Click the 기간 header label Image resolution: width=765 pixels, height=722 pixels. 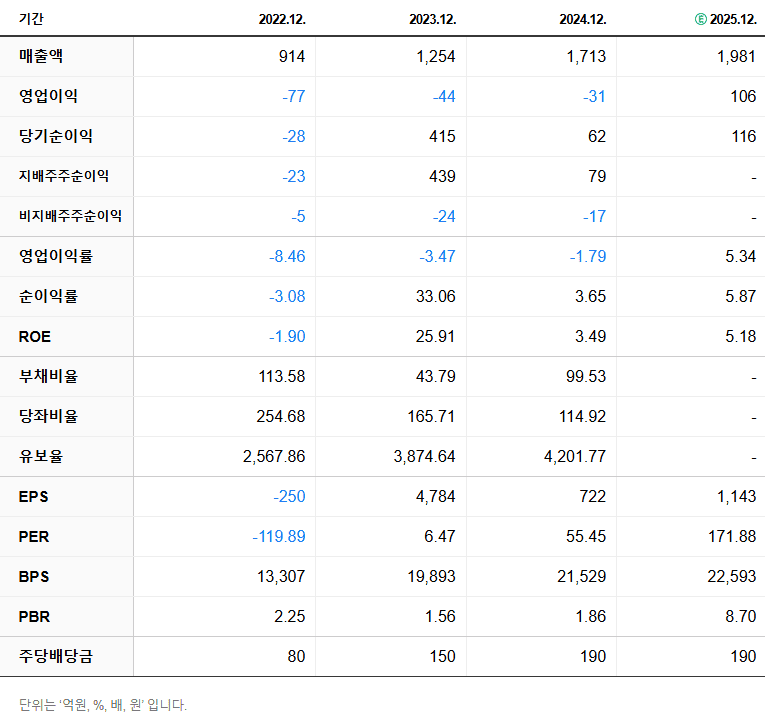(x=31, y=19)
